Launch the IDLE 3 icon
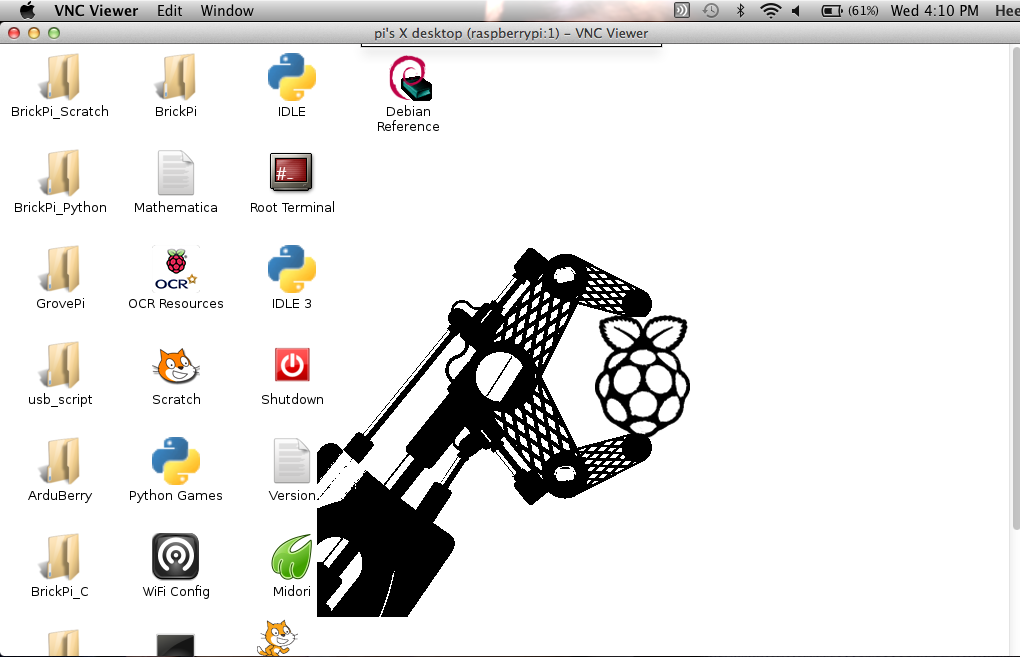Image resolution: width=1020 pixels, height=657 pixels. click(291, 269)
